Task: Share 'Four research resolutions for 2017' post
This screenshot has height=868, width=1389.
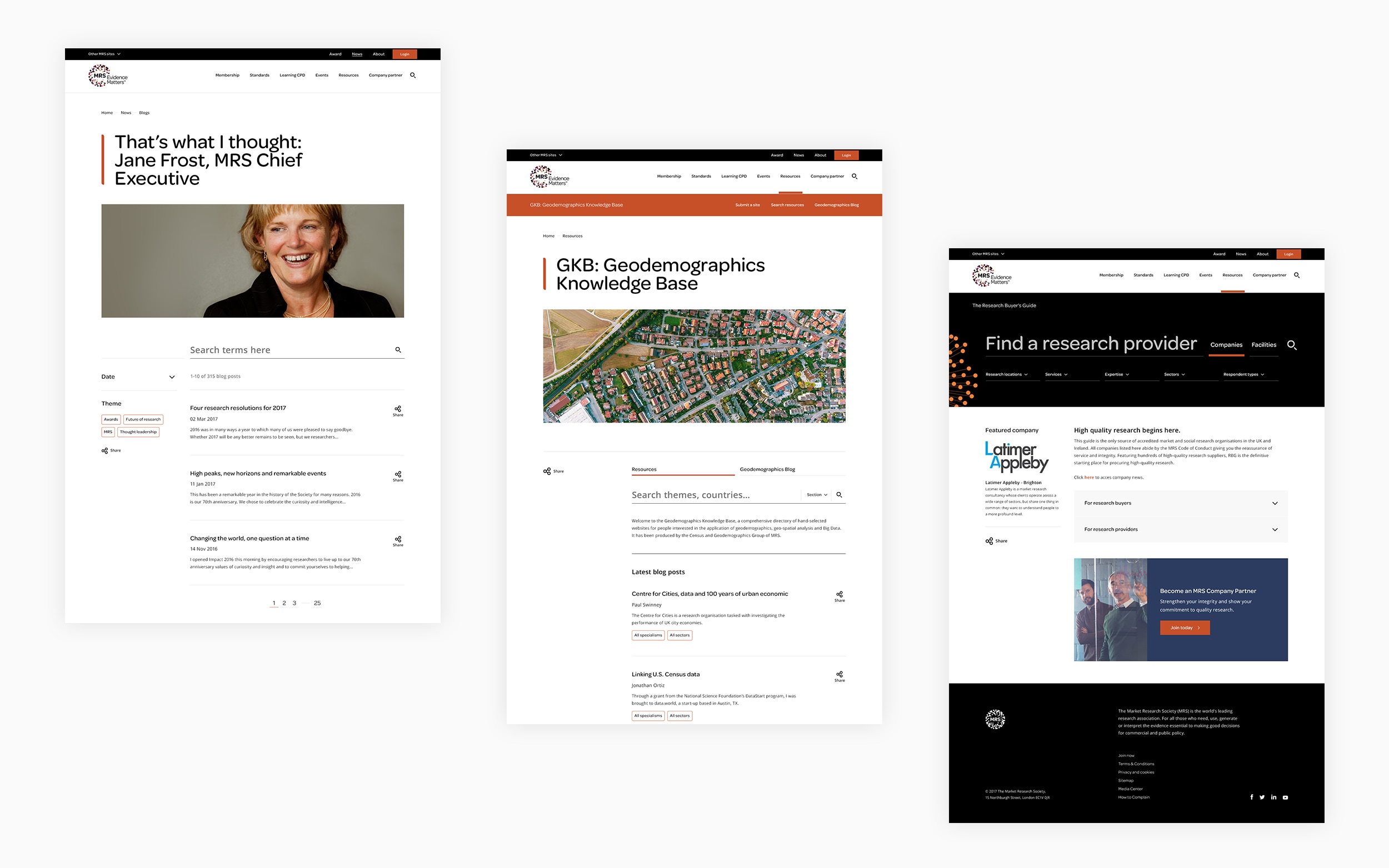Action: (398, 410)
